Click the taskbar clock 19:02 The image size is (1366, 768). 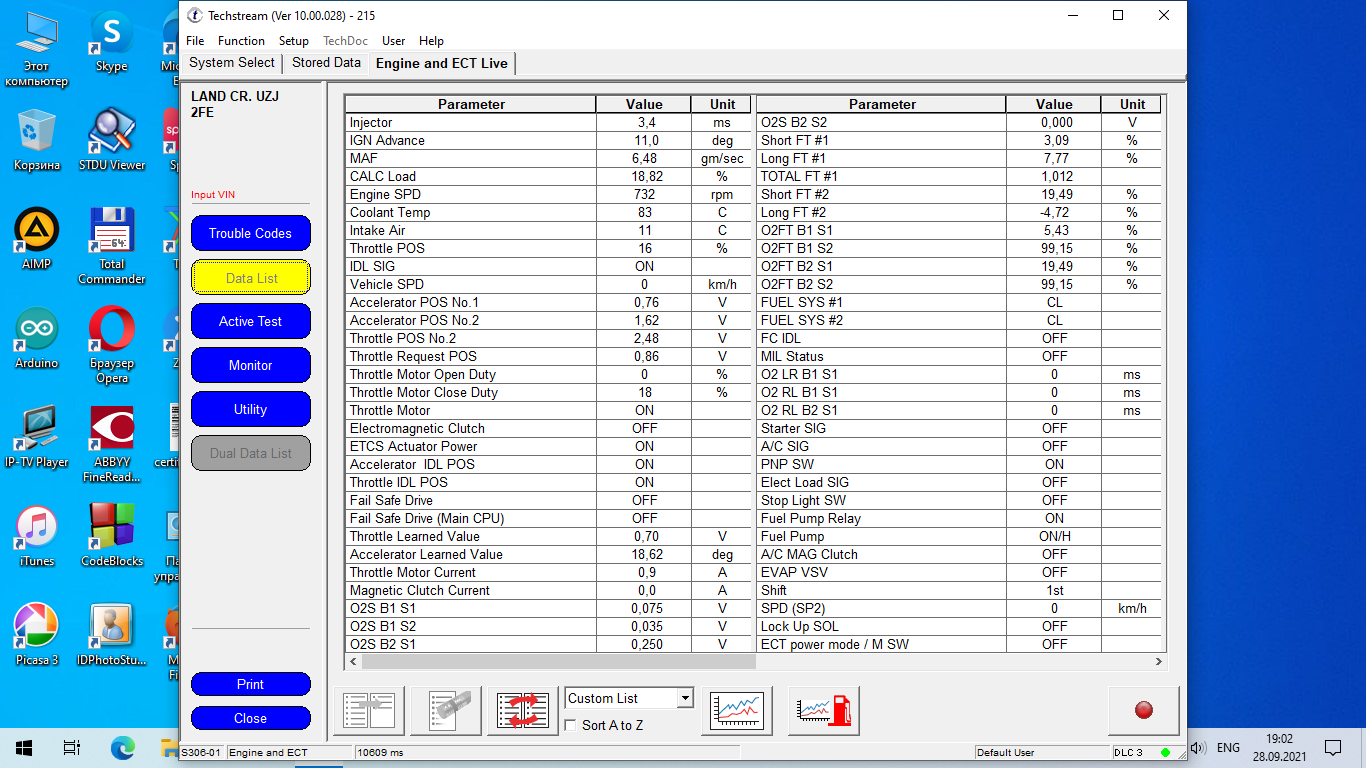click(1279, 738)
